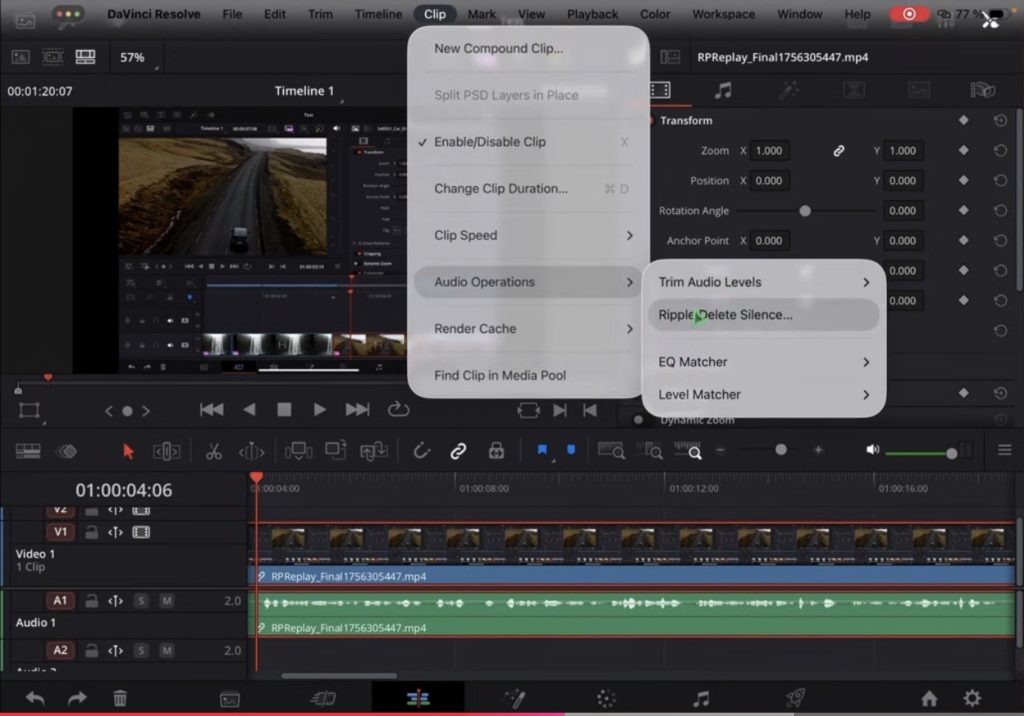Open the Playback menu in menu bar
This screenshot has width=1024, height=716.
click(592, 14)
